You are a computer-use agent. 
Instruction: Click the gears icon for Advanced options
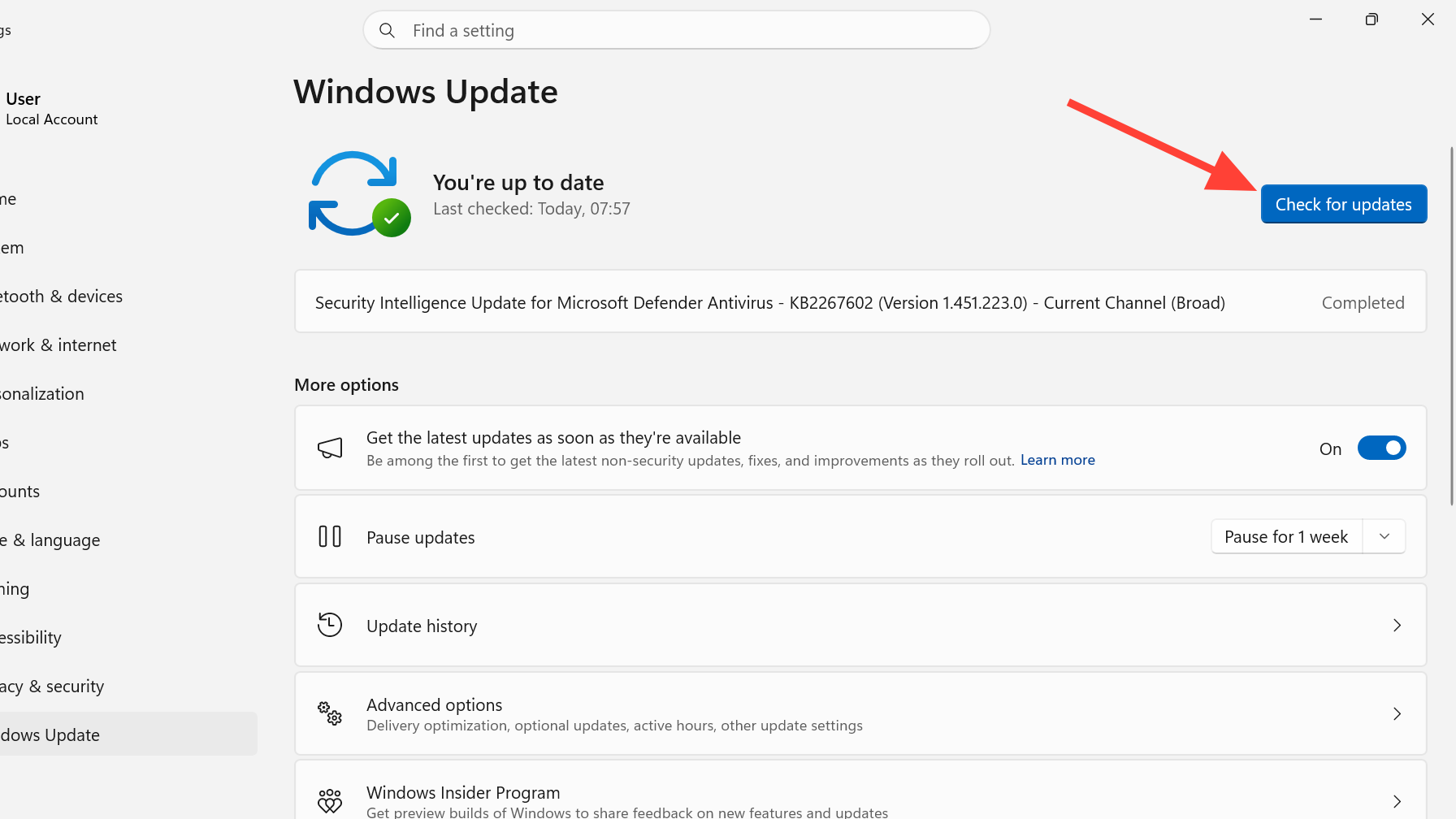[330, 713]
